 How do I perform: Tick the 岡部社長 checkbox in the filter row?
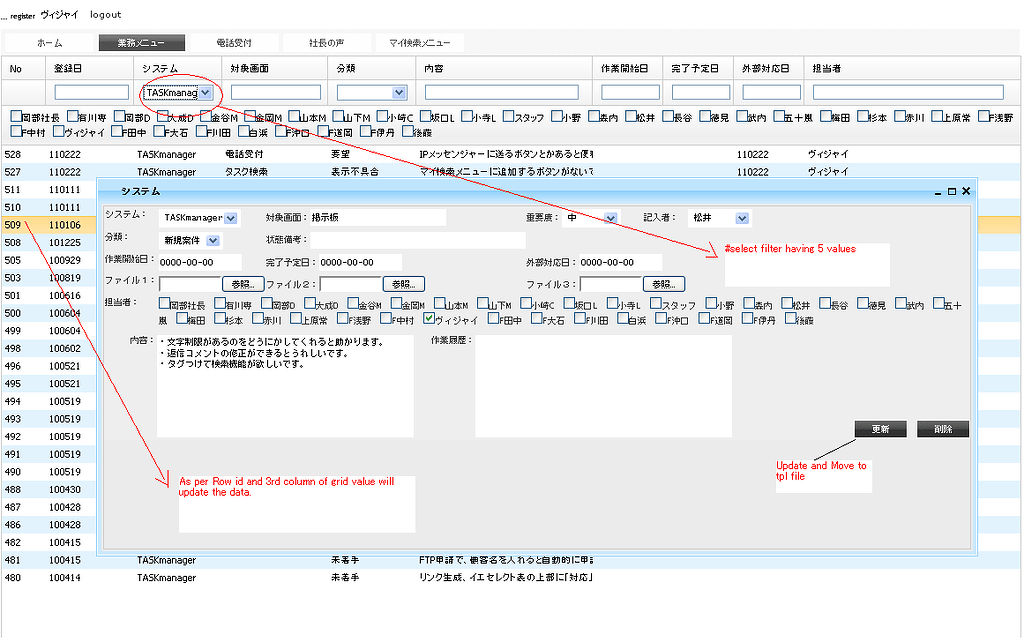click(x=16, y=116)
